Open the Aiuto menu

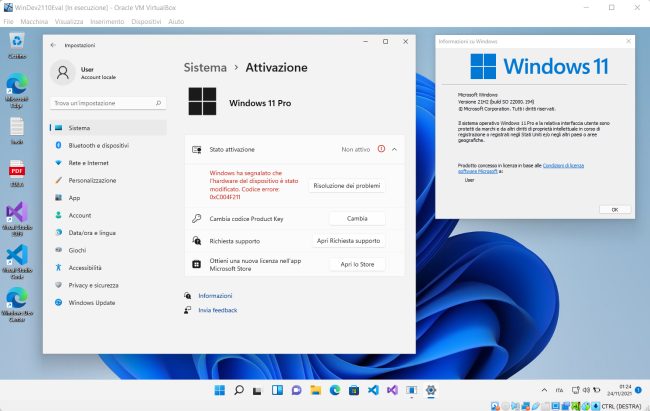(x=176, y=22)
